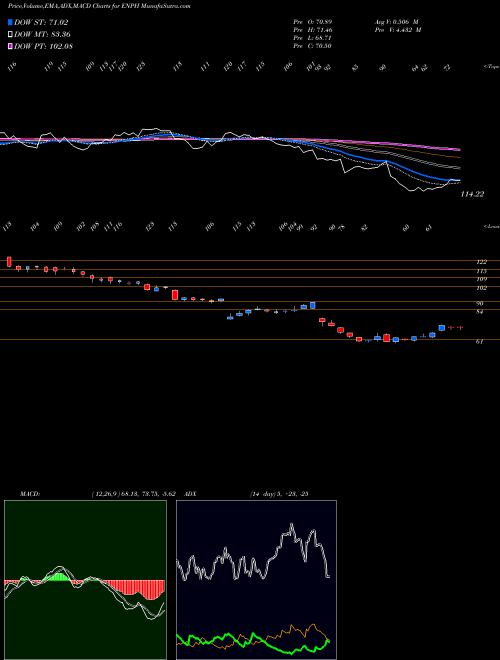Image resolution: width=500 pixels, height=660 pixels.
Task: Click the 'Pre C: 70.30' value
Action: tap(312, 46)
